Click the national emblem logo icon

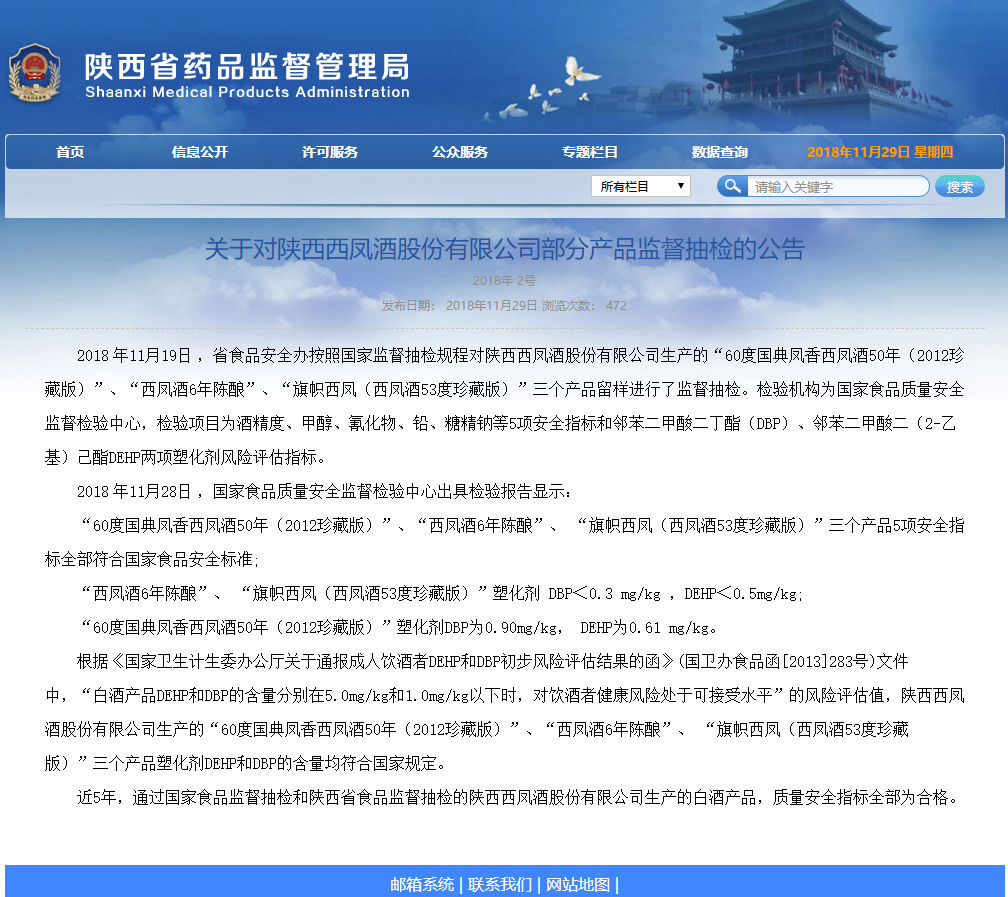pos(34,73)
